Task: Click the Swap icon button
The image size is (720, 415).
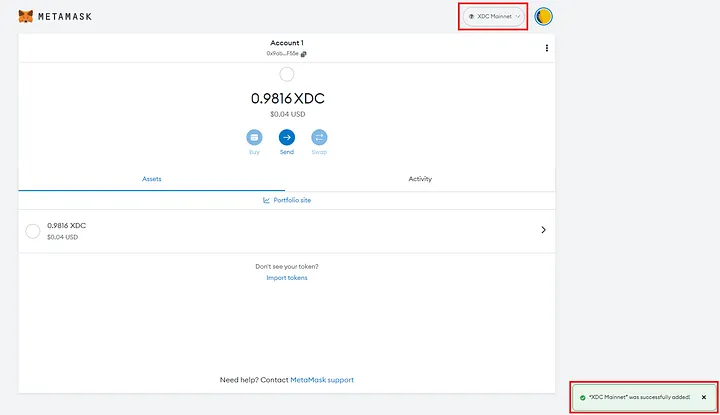Action: (320, 138)
